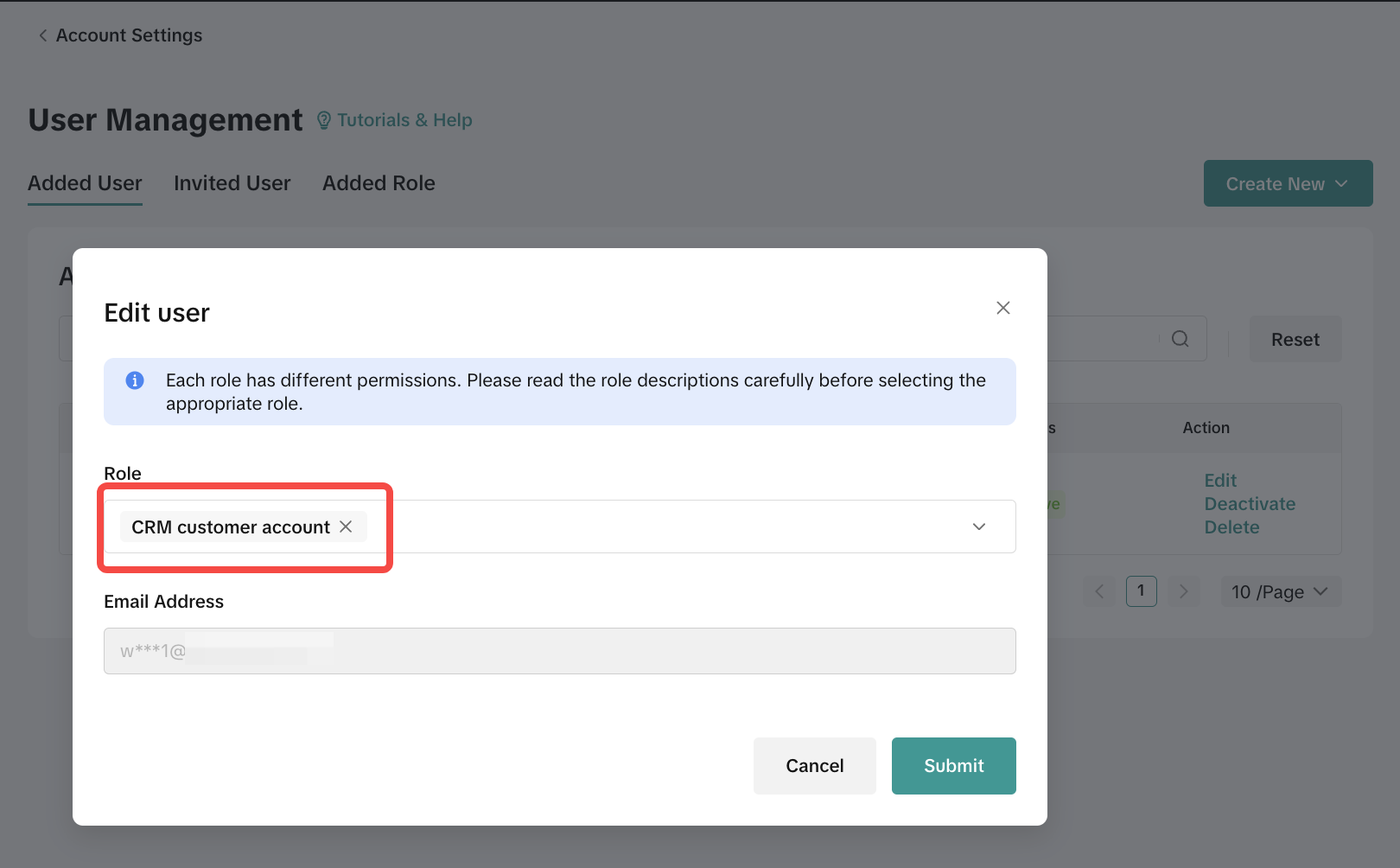Switch to the Added Role tab
Screen dimensions: 1400x868
379,183
